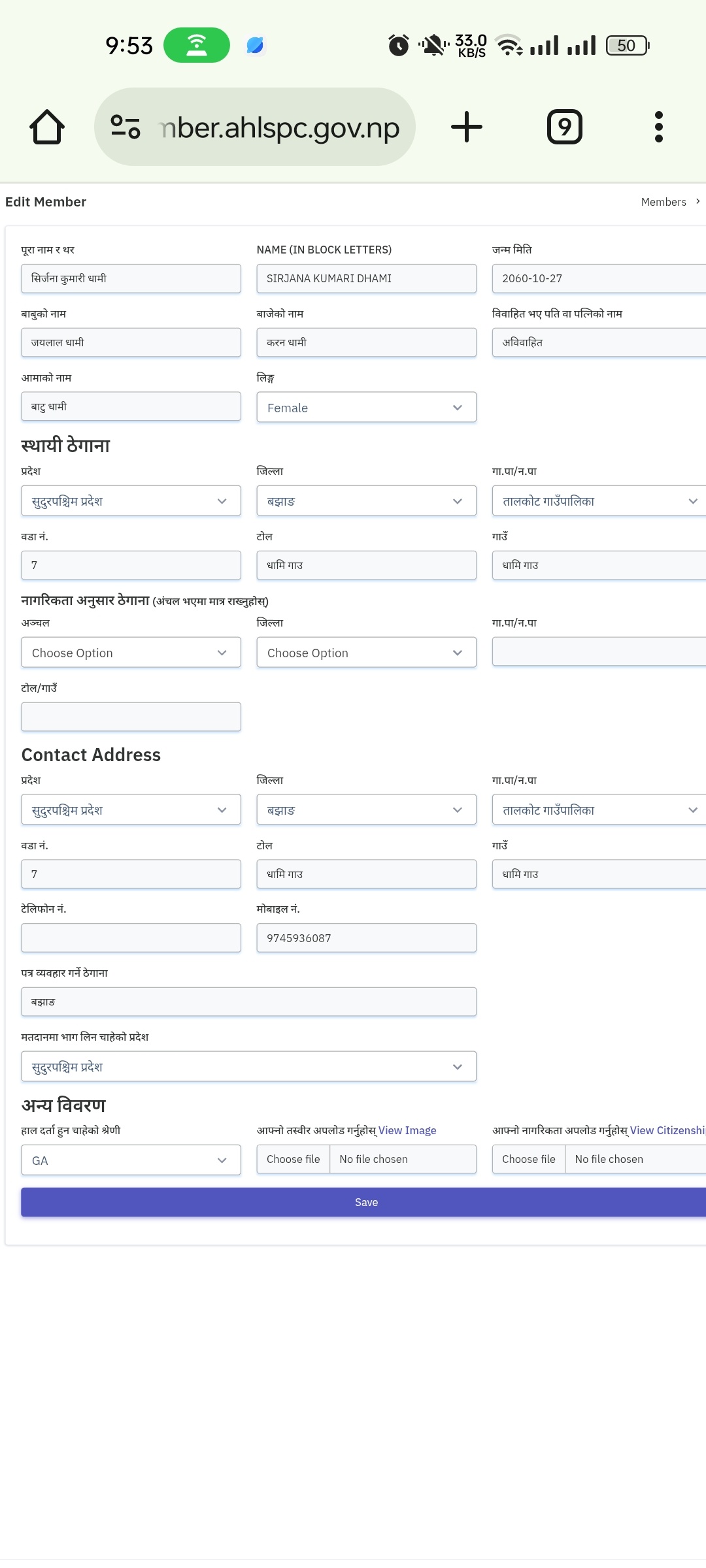Open the tab switcher showing 9 tabs
The image size is (706, 1568).
(x=565, y=127)
